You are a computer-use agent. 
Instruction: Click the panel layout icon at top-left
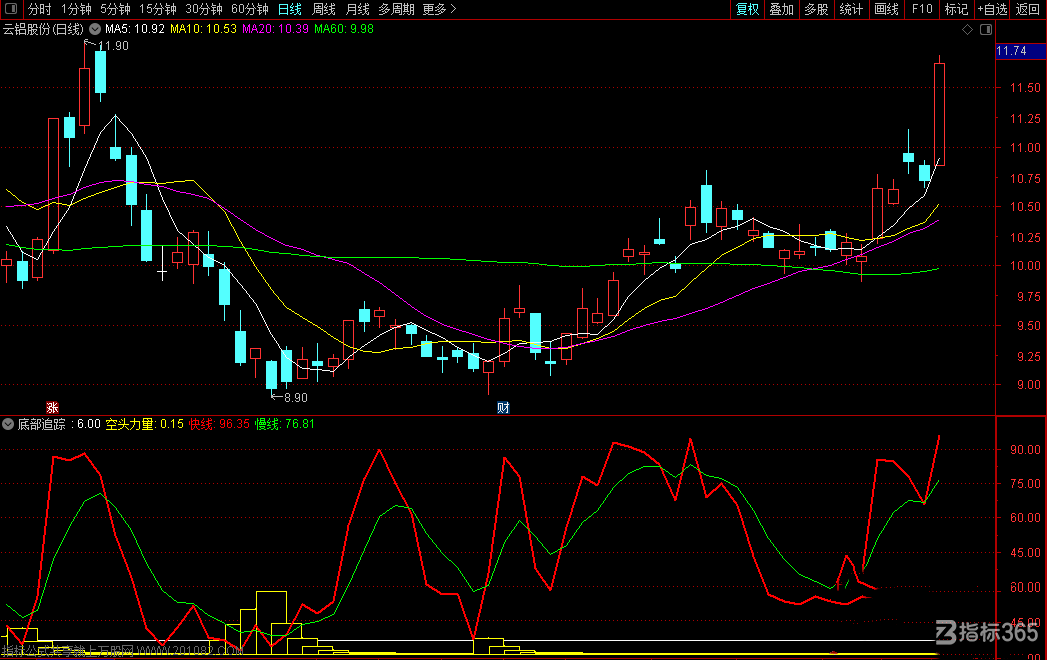11,9
